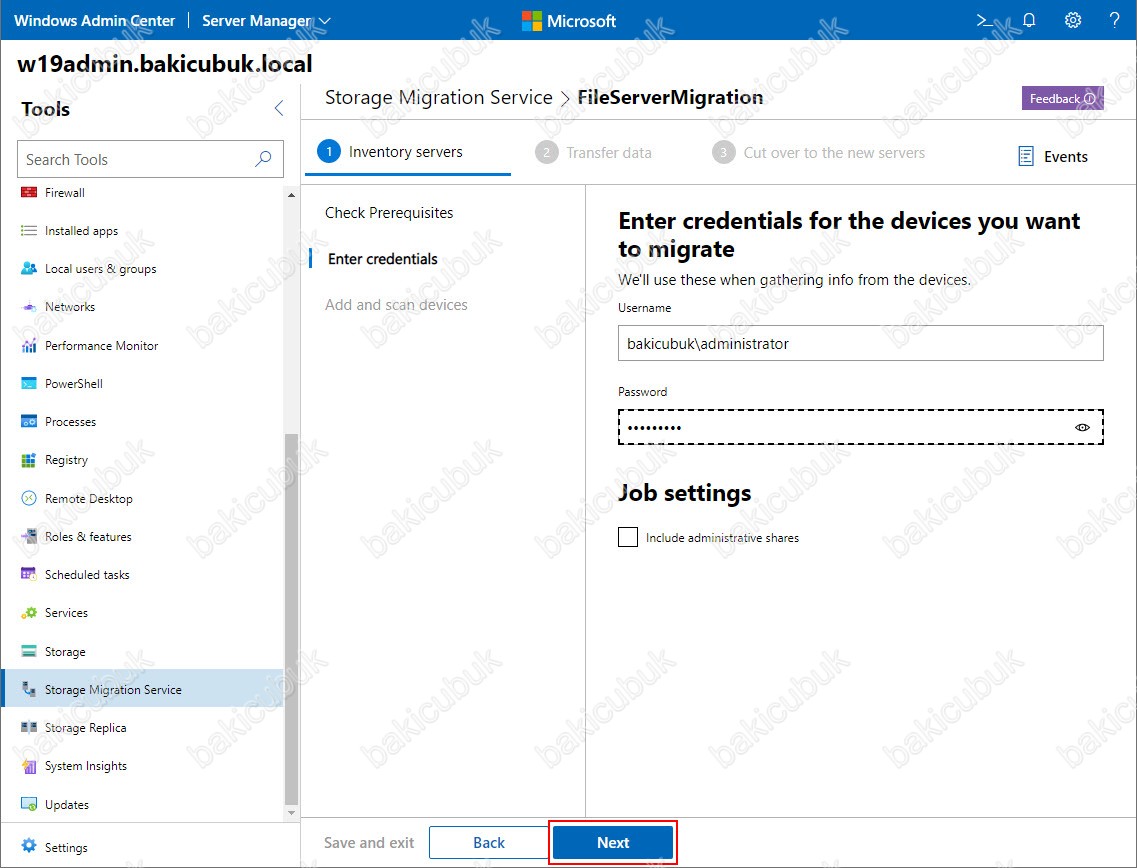Click the Firewall tool icon
Image resolution: width=1137 pixels, height=868 pixels.
tap(29, 193)
